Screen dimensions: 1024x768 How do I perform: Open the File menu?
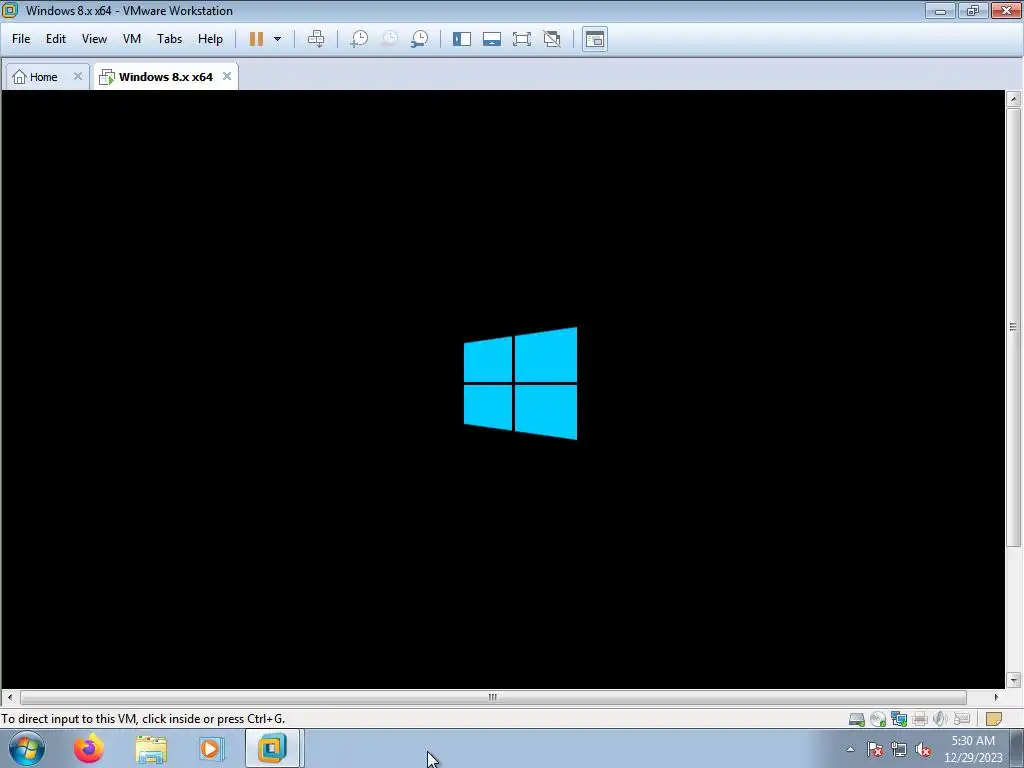(21, 39)
